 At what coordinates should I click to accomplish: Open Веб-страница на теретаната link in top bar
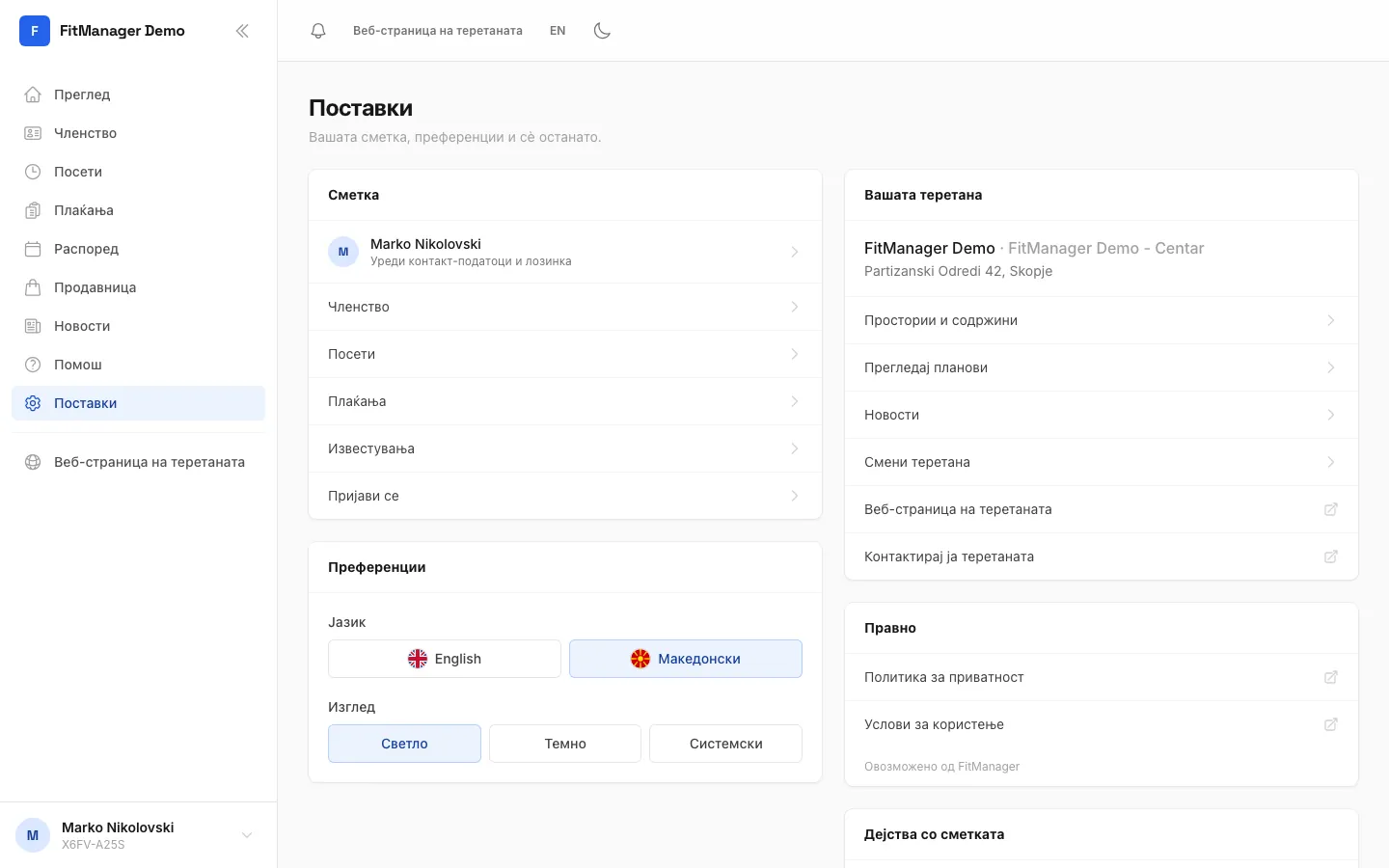click(x=438, y=31)
